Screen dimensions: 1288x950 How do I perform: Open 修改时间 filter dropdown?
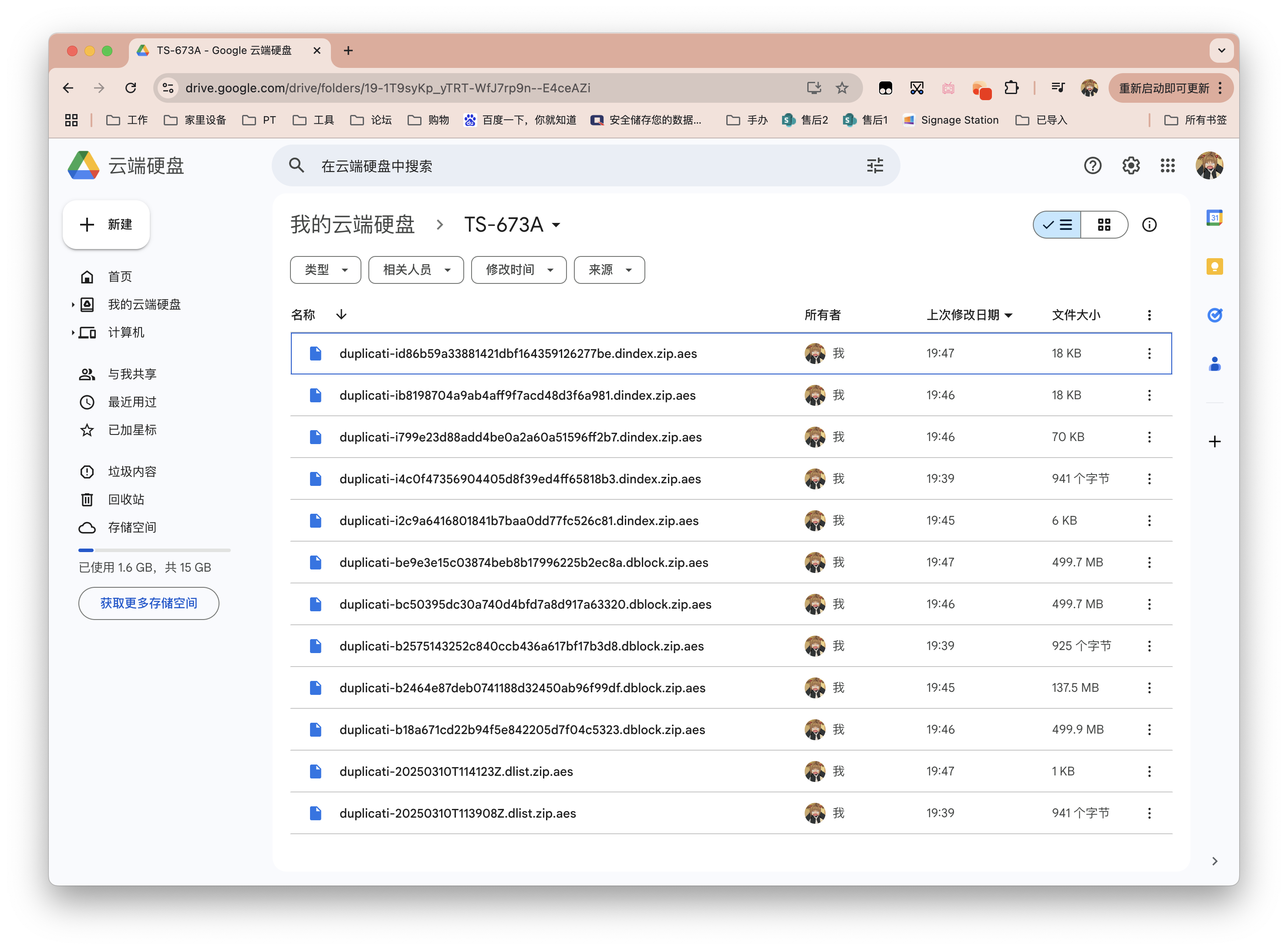[518, 269]
